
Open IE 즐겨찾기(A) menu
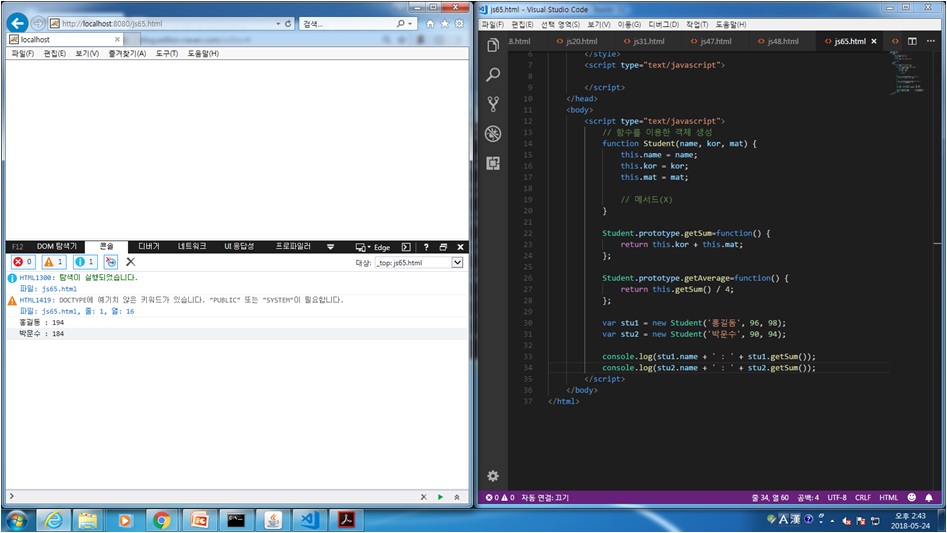pyautogui.click(x=127, y=53)
